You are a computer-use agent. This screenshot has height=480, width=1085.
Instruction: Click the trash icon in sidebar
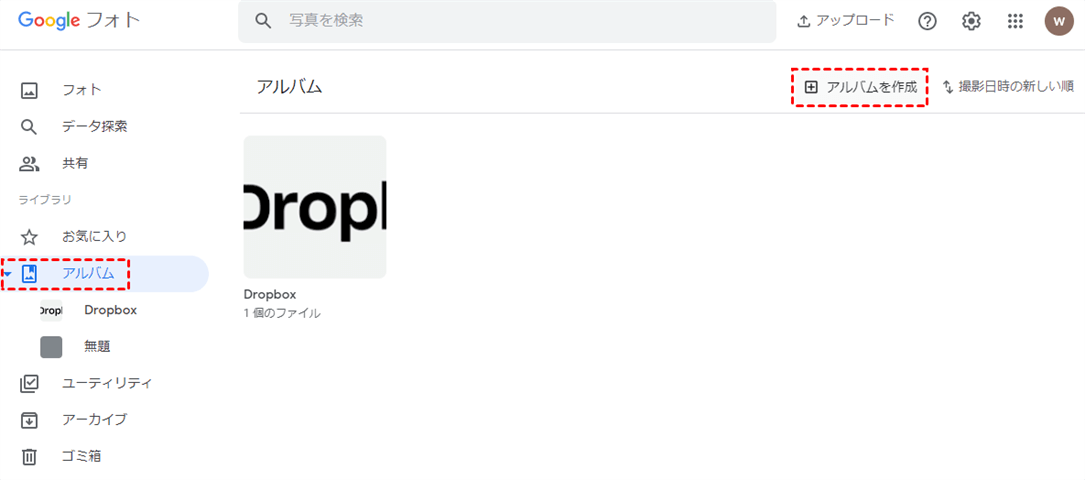click(29, 456)
